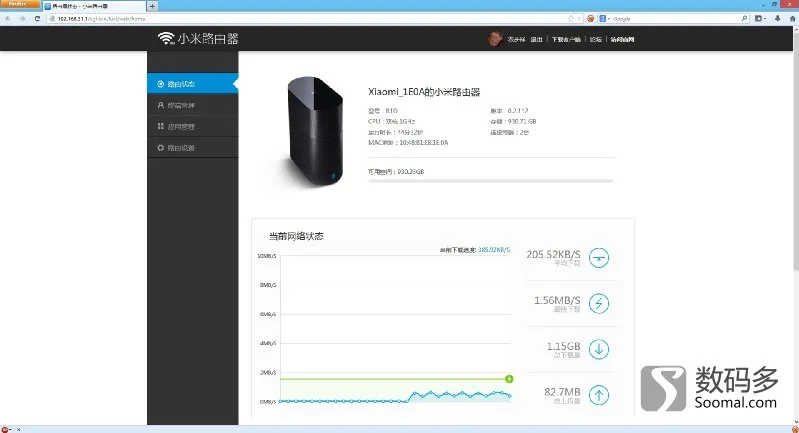
Task: Click the 82.7MB total upload value
Action: coord(562,392)
